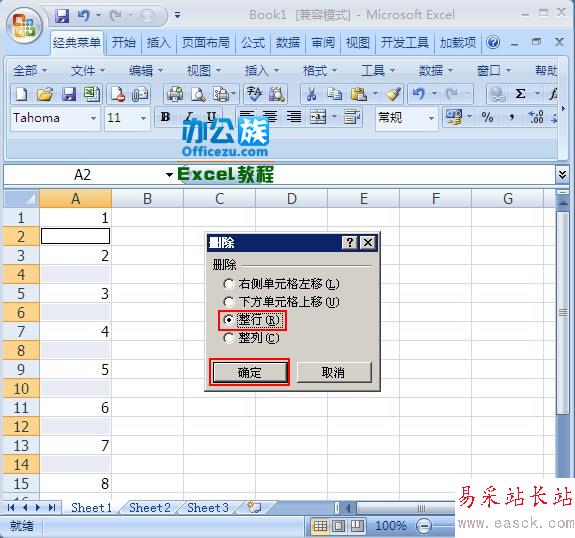Open Excel help question mark icon
The image size is (575, 538).
click(x=493, y=42)
